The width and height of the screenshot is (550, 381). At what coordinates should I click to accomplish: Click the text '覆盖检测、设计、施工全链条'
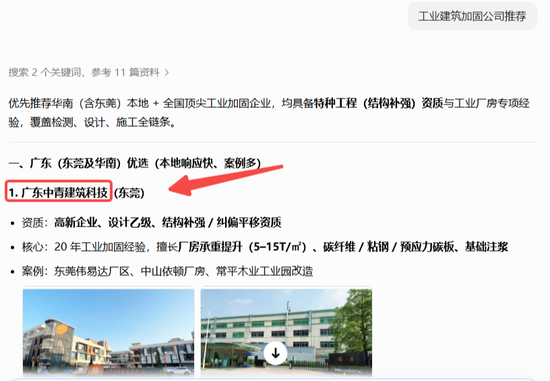pos(100,122)
